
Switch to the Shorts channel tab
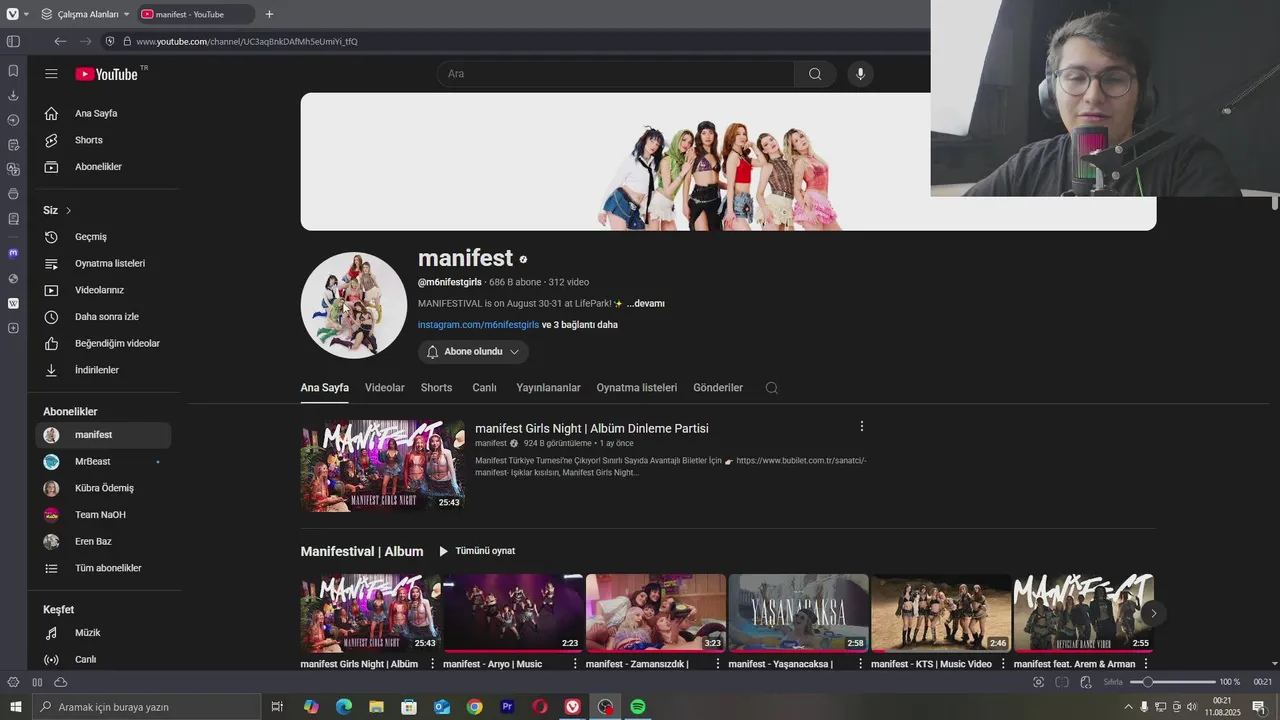pyautogui.click(x=436, y=388)
